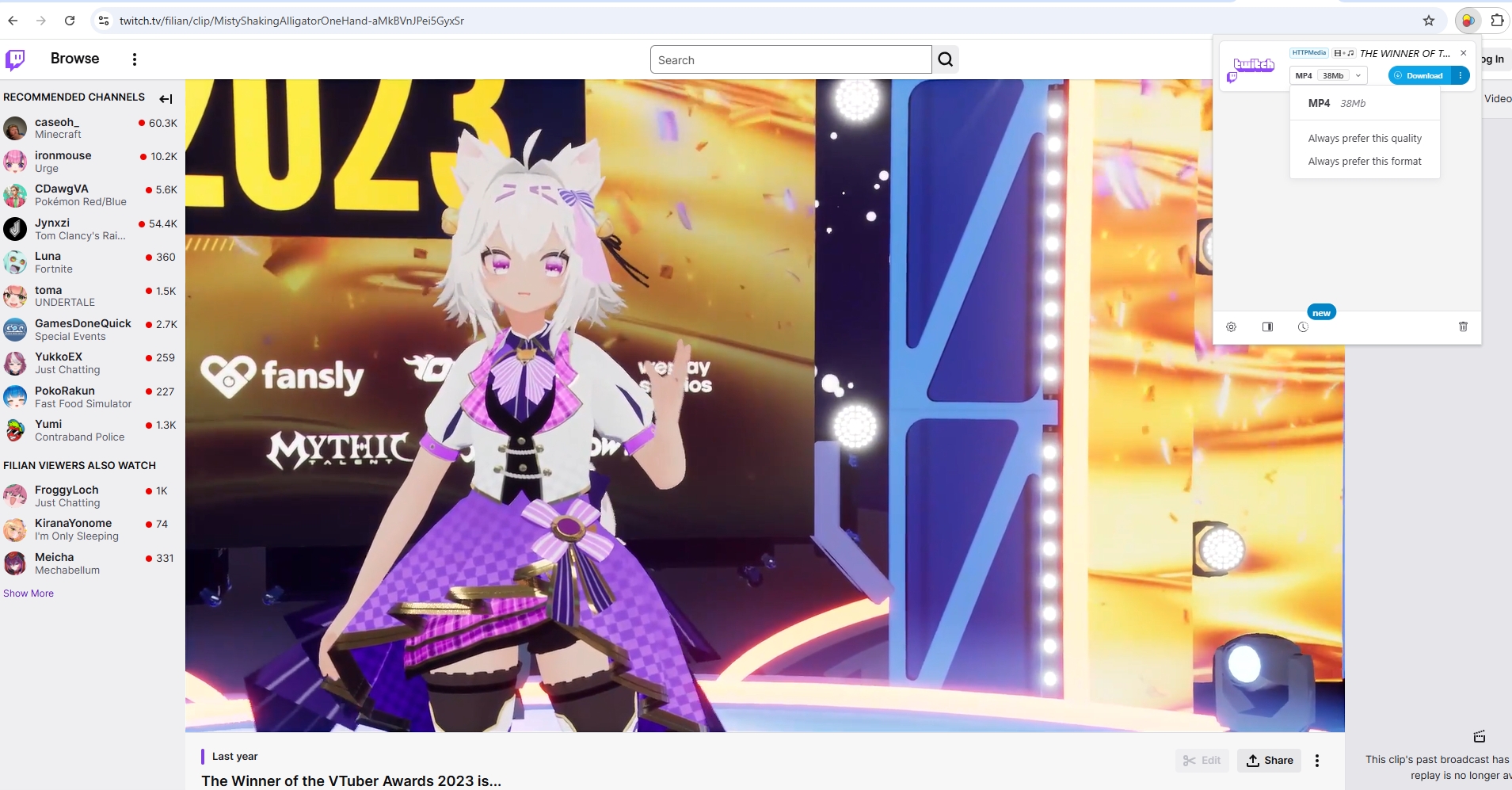The height and width of the screenshot is (790, 1512).
Task: Open Luna Fortnite channel row
Action: click(92, 262)
